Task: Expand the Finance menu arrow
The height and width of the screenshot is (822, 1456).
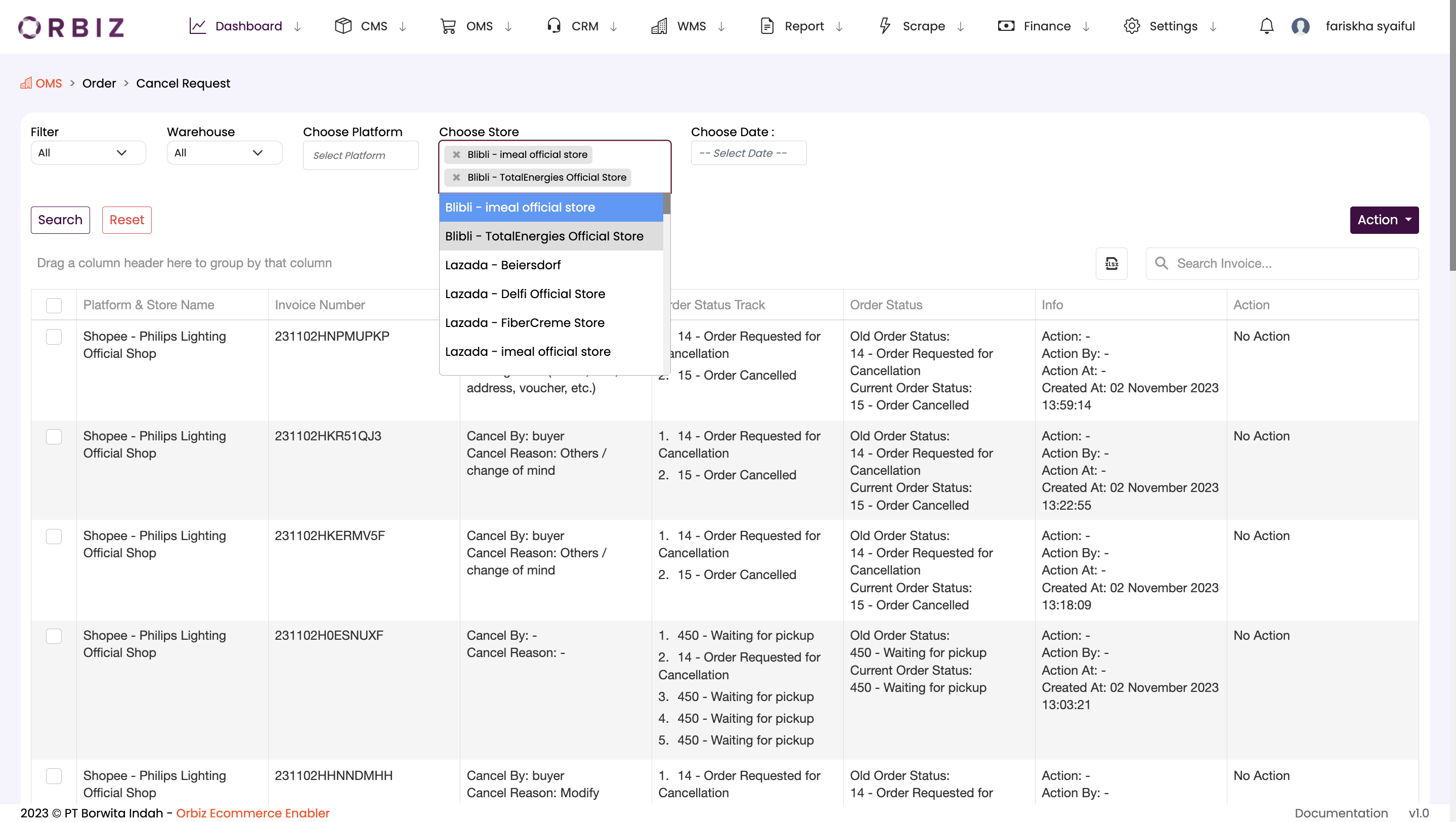Action: click(x=1086, y=26)
